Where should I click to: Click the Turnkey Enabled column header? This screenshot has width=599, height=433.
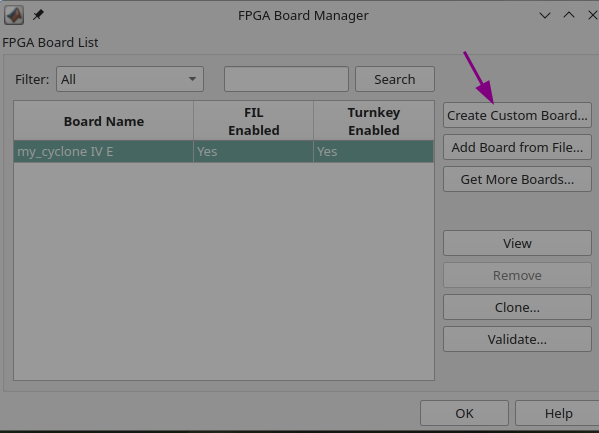(374, 121)
